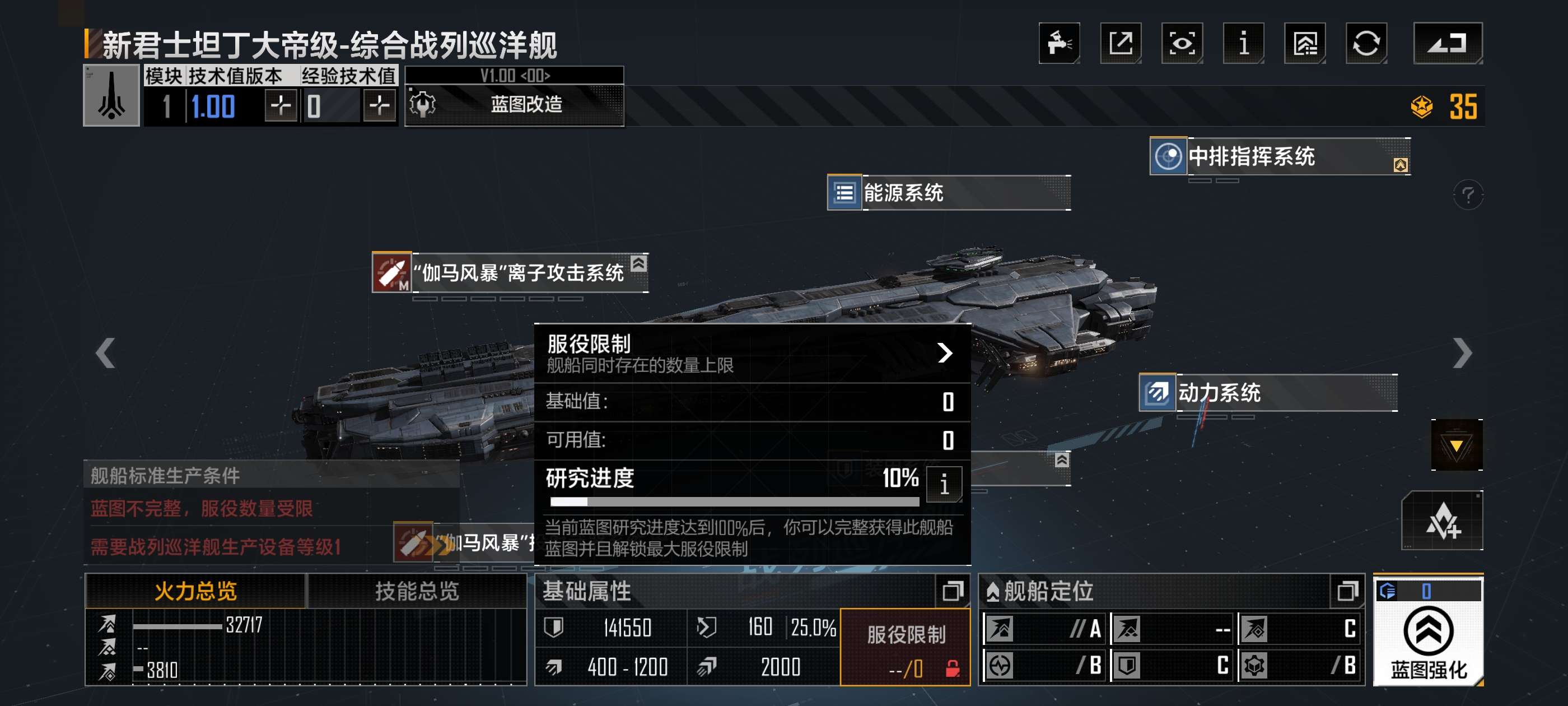Viewport: 1568px width, 706px height.
Task: Click the help question mark icon
Action: [1468, 196]
